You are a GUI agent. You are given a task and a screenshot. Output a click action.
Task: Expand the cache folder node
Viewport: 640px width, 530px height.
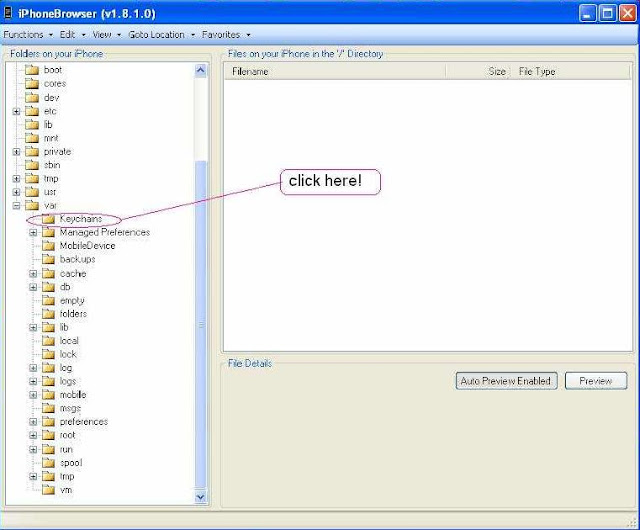[x=33, y=274]
